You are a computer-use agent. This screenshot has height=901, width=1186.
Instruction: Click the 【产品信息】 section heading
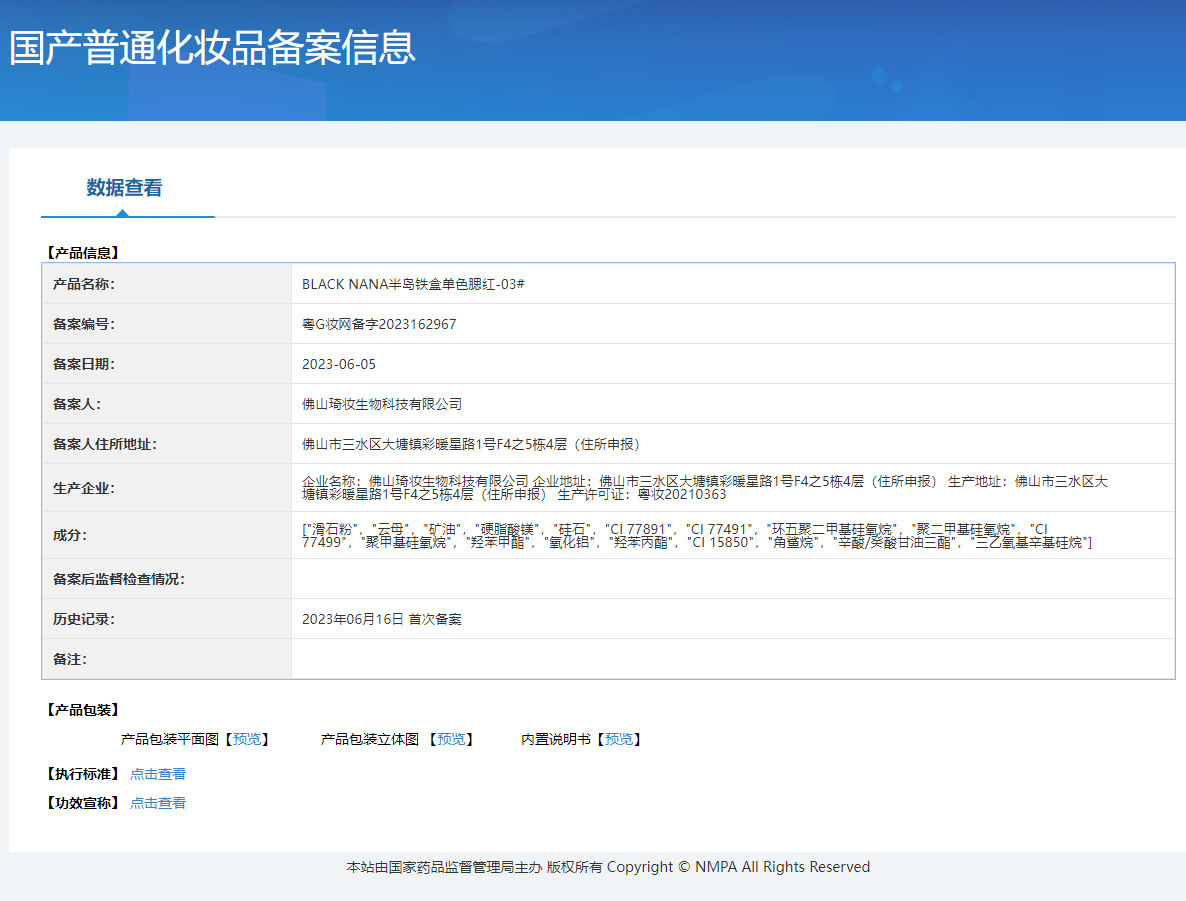pyautogui.click(x=83, y=253)
